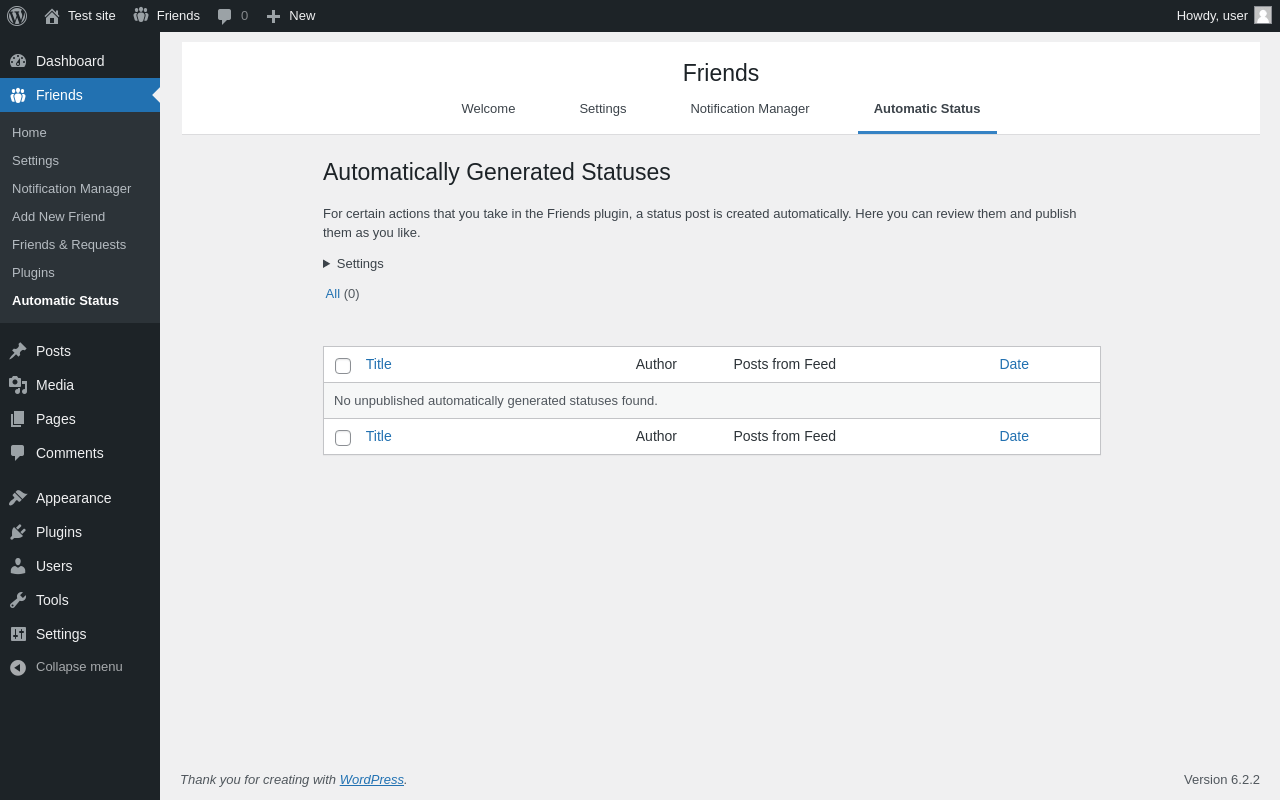Click the All statuses filter link
1280x800 pixels.
click(333, 294)
